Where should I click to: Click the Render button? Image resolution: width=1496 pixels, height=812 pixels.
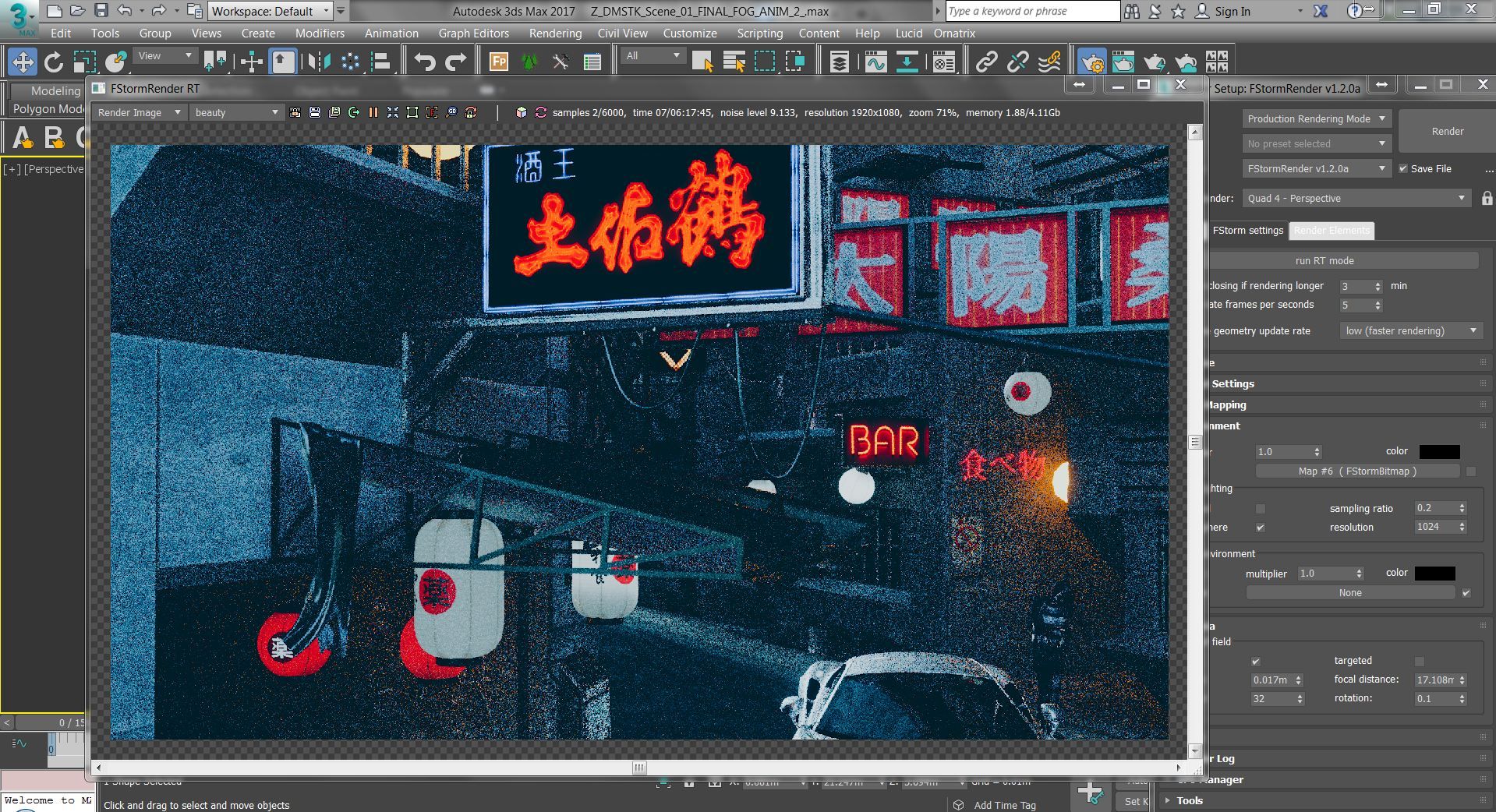[1448, 131]
